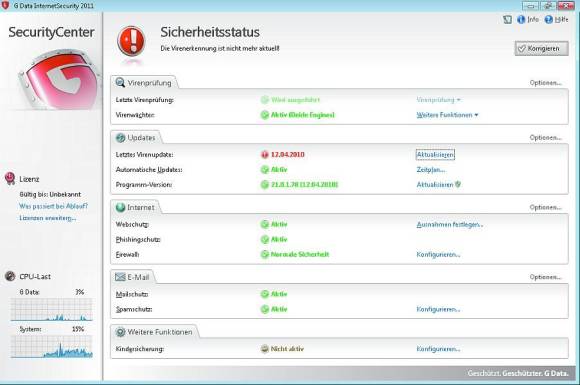
Task: Open Optionen for E-Mail section
Action: click(x=545, y=277)
